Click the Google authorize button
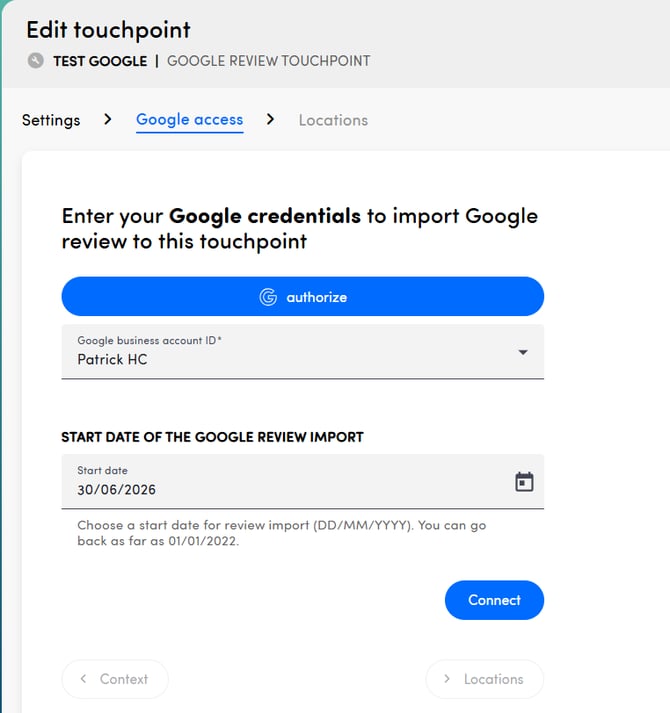Viewport: 670px width, 713px height. pyautogui.click(x=302, y=296)
